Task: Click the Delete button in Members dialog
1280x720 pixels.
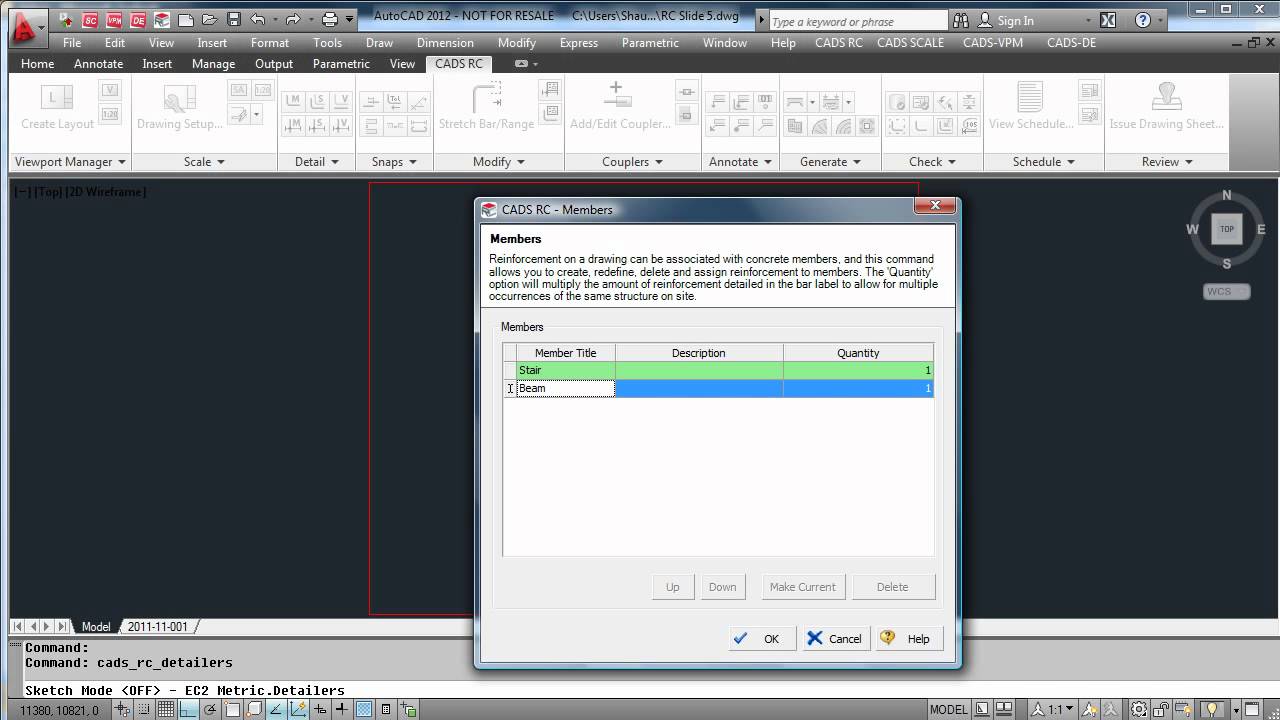Action: point(893,587)
